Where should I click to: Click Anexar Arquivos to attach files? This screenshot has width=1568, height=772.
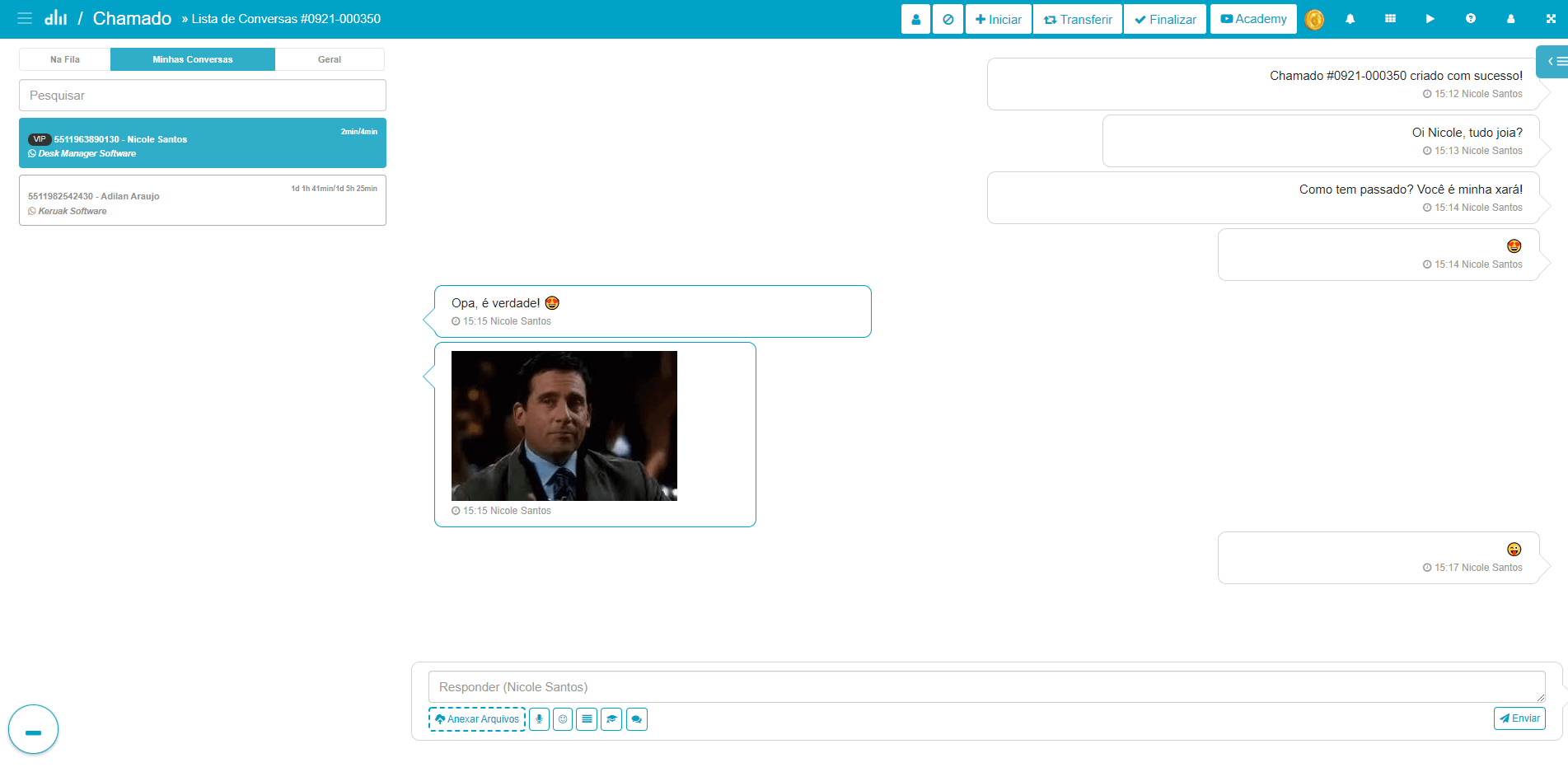pos(477,719)
